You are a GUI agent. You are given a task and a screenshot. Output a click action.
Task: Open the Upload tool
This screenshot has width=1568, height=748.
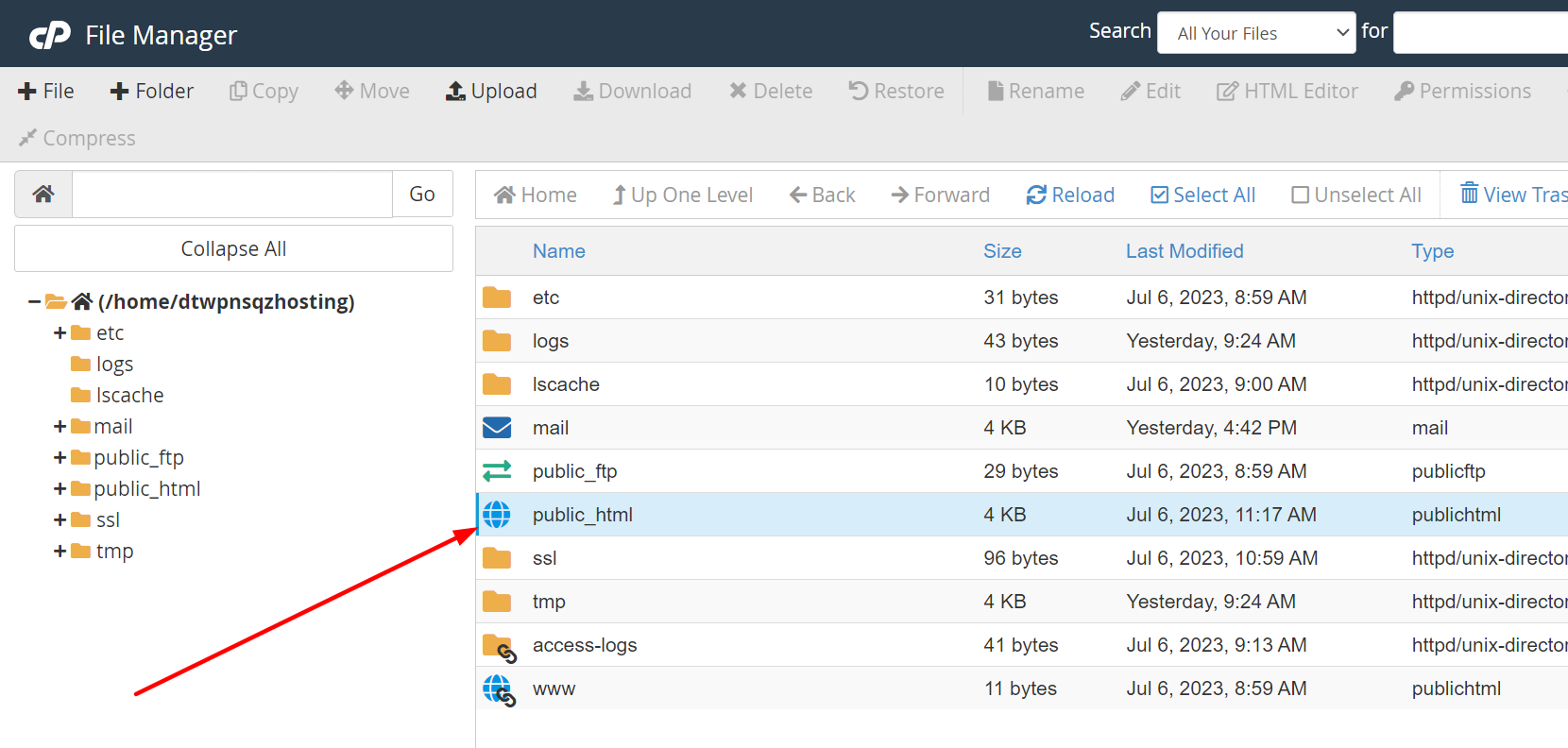coord(491,91)
